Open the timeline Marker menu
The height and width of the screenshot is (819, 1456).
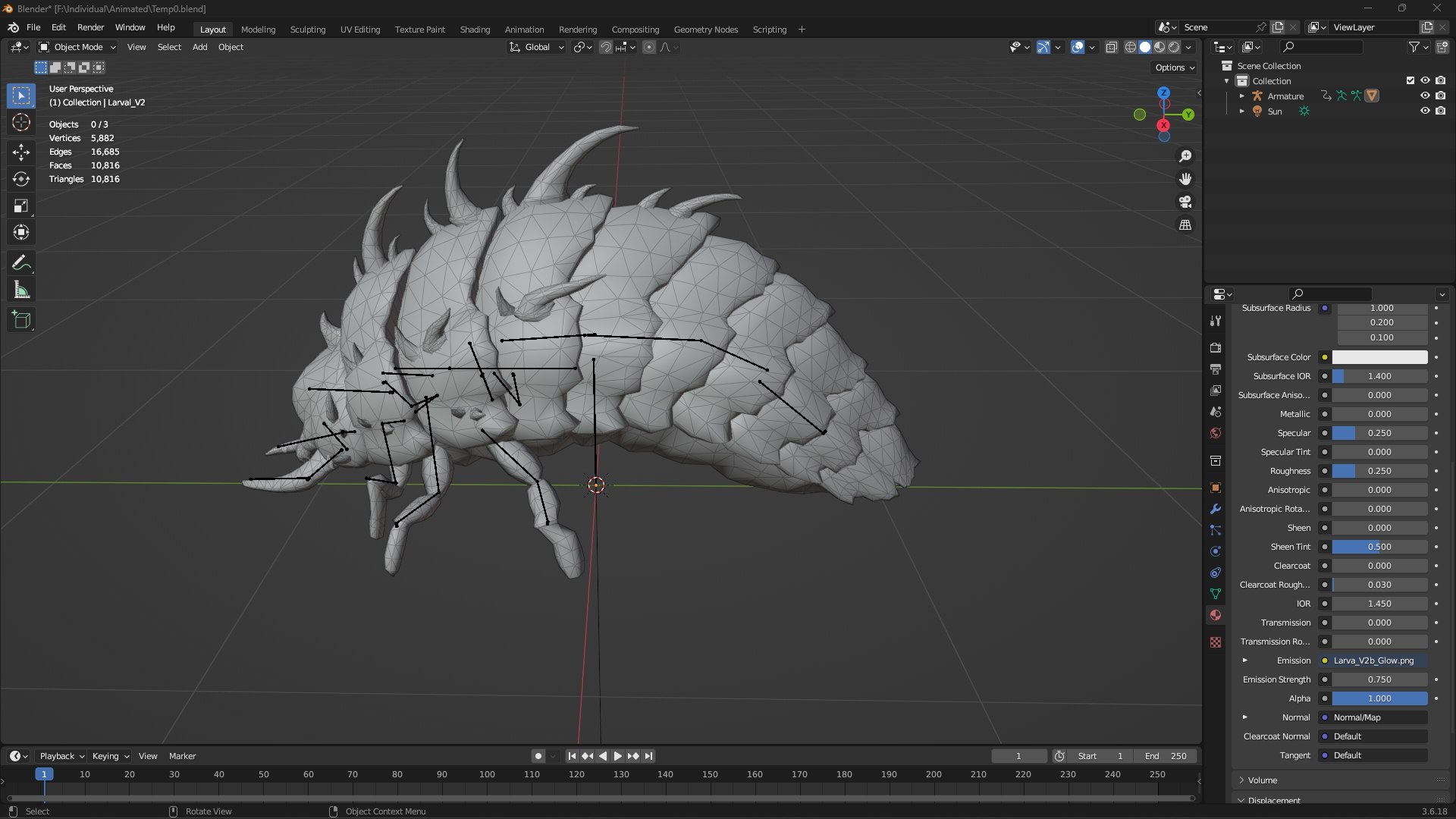point(182,756)
